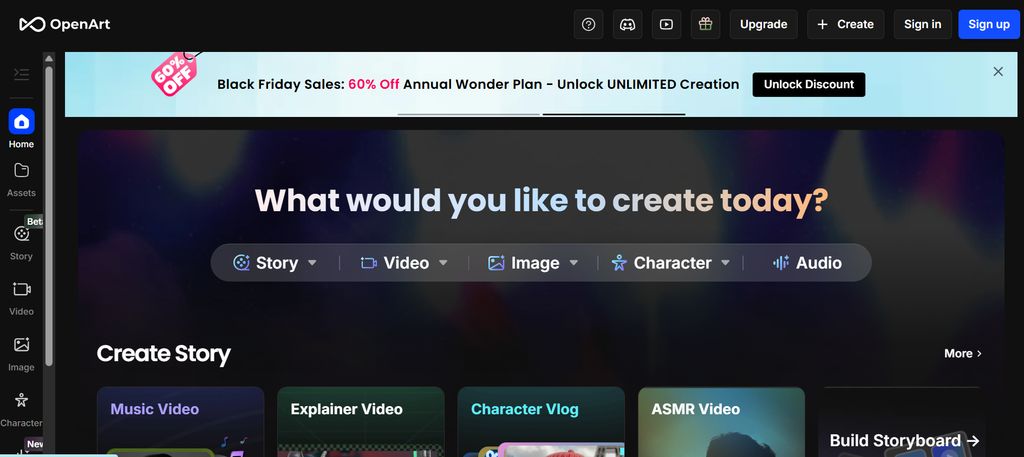Image resolution: width=1024 pixels, height=457 pixels.
Task: Click More link in Create Story
Action: (x=963, y=353)
